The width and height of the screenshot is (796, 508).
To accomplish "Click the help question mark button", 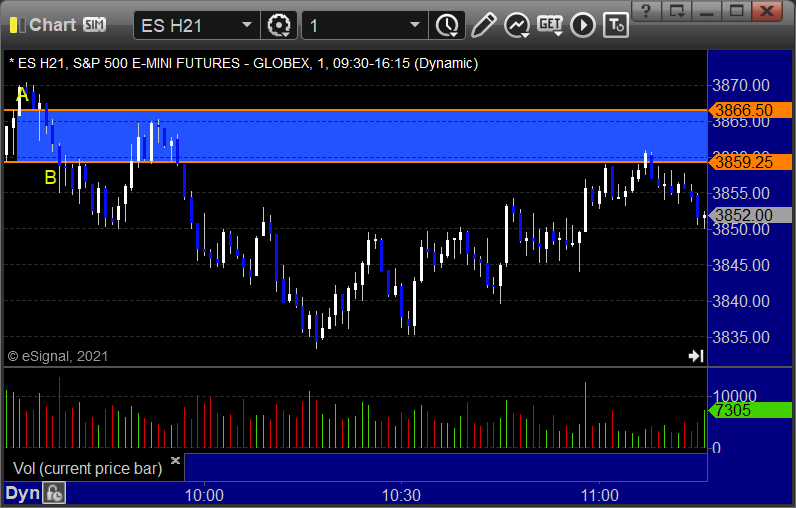I will (646, 10).
